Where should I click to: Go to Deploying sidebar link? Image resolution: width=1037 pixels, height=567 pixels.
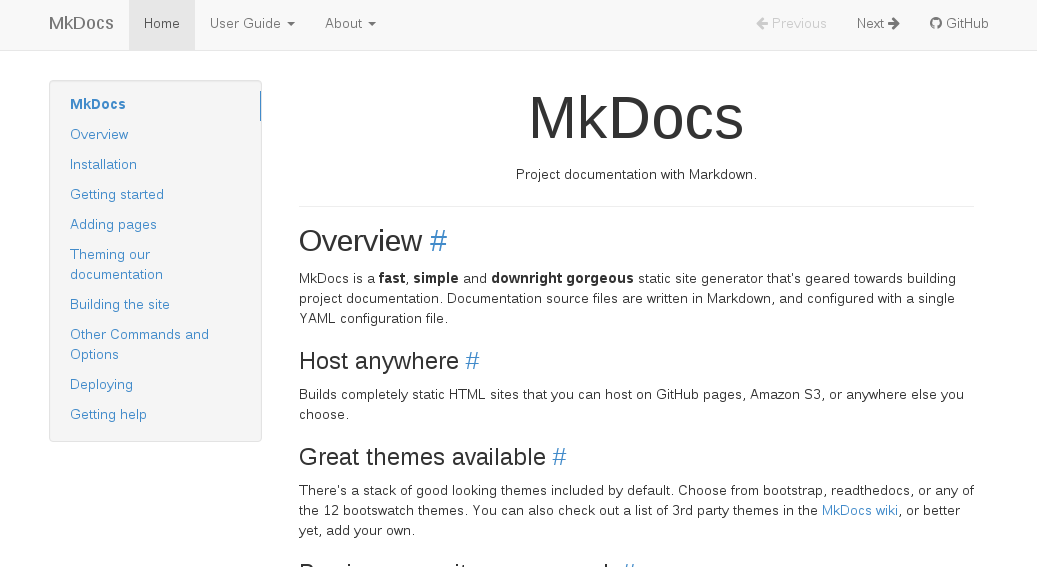tap(101, 384)
